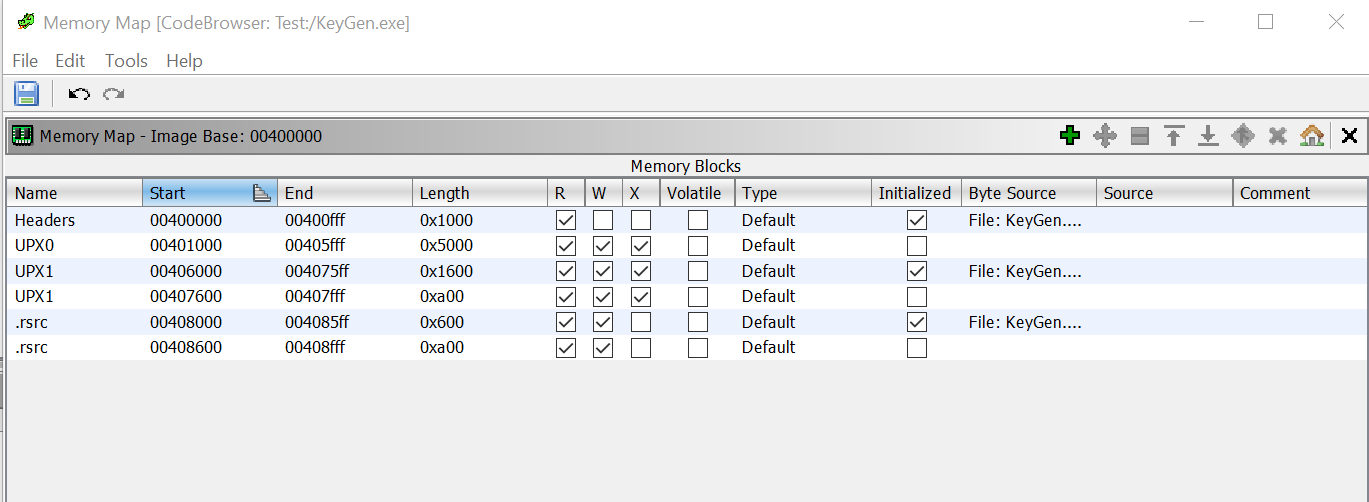Click the Expand Block Down icon
The width and height of the screenshot is (1369, 502).
coord(1208,136)
